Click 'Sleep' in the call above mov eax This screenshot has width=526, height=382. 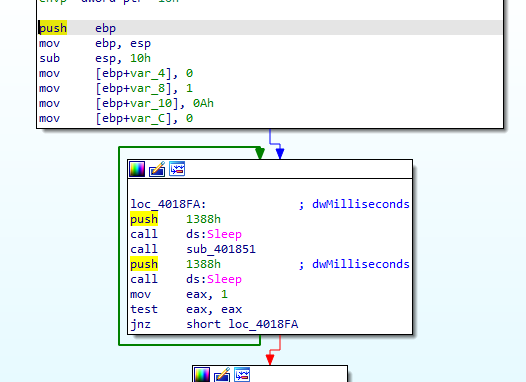pos(224,279)
